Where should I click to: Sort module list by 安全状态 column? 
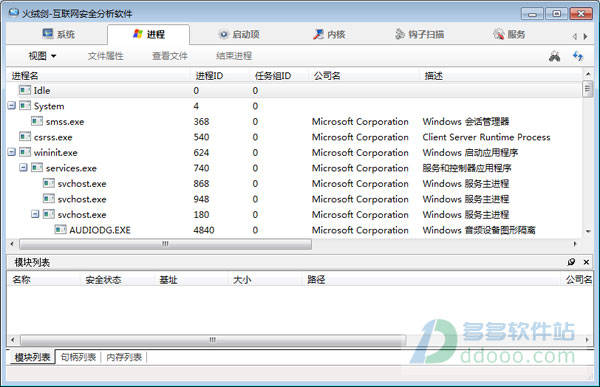click(117, 280)
